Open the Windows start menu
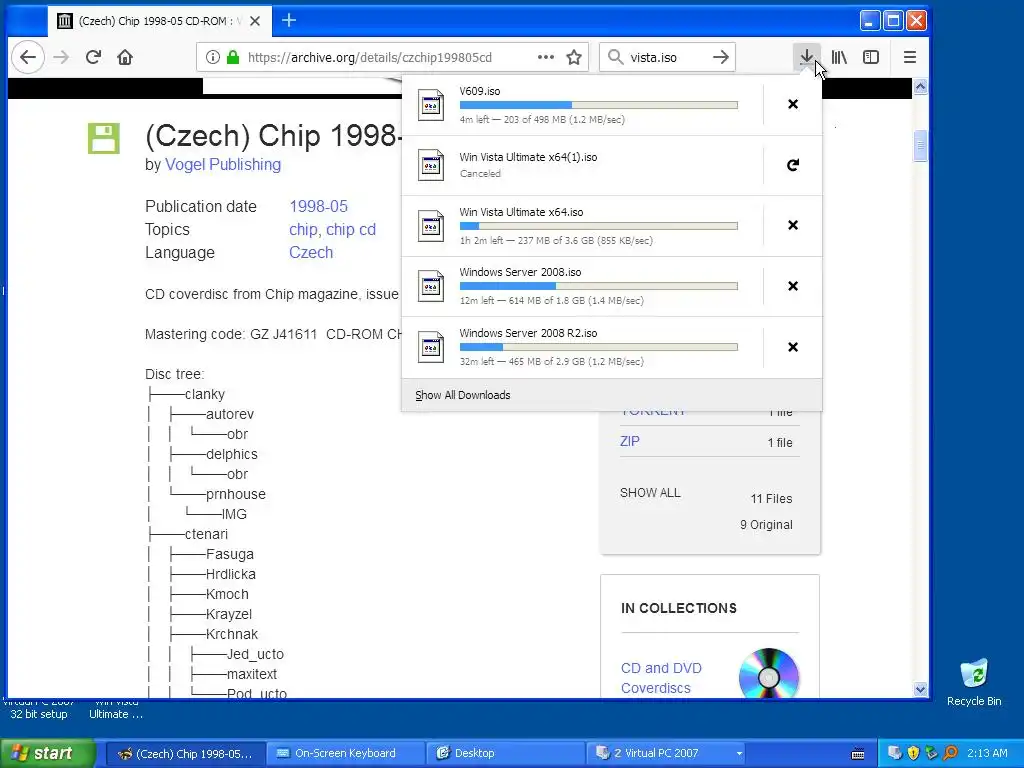Viewport: 1024px width, 768px height. (x=47, y=753)
